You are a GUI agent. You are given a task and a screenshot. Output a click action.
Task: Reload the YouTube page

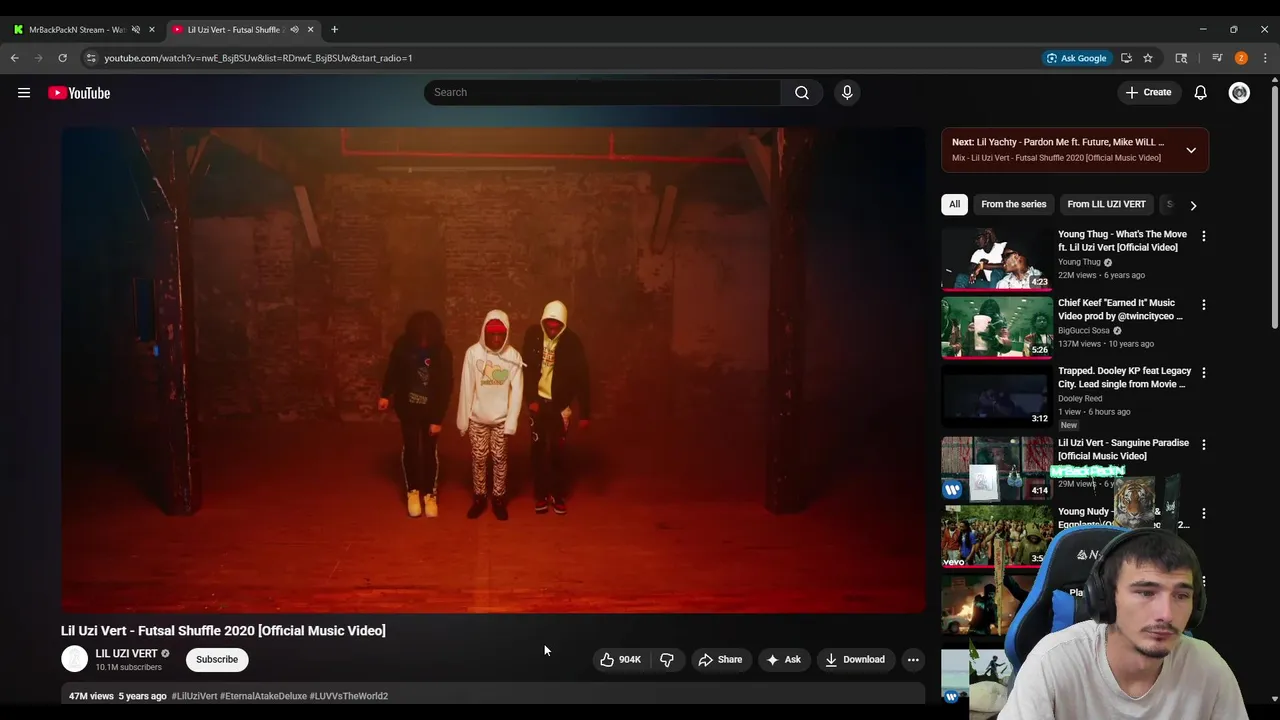[x=62, y=58]
